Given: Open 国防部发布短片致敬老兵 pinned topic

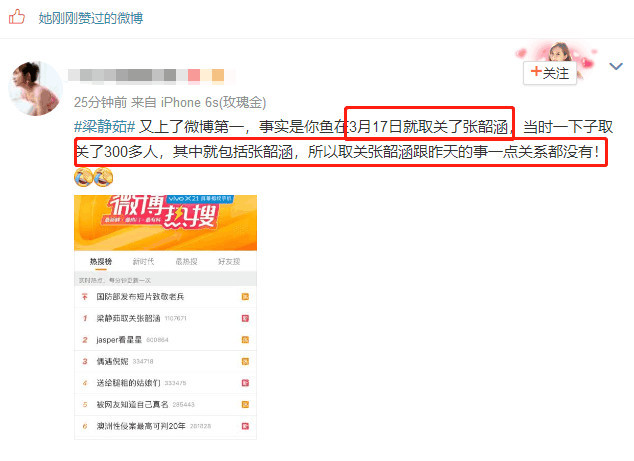Looking at the screenshot, I should click(140, 297).
